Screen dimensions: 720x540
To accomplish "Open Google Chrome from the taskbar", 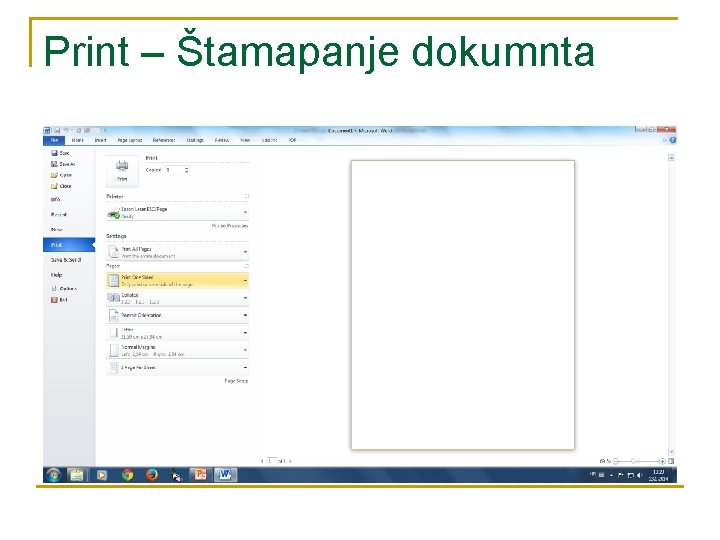I will [127, 475].
